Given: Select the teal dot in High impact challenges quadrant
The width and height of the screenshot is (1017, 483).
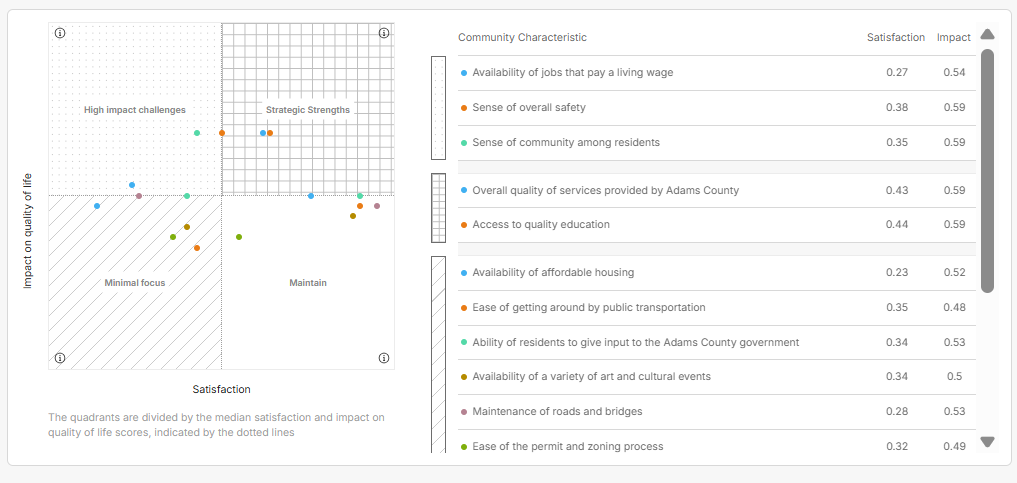Looking at the screenshot, I should coord(197,133).
